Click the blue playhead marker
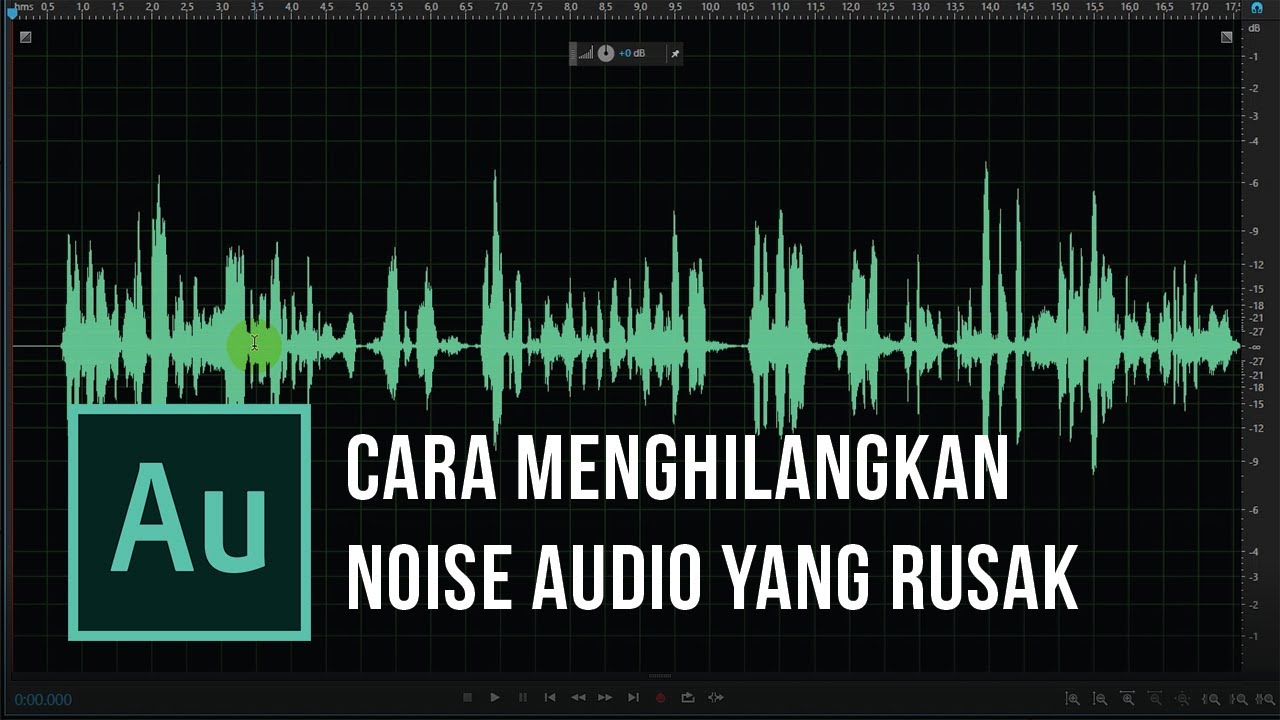The image size is (1280, 720). coord(12,13)
